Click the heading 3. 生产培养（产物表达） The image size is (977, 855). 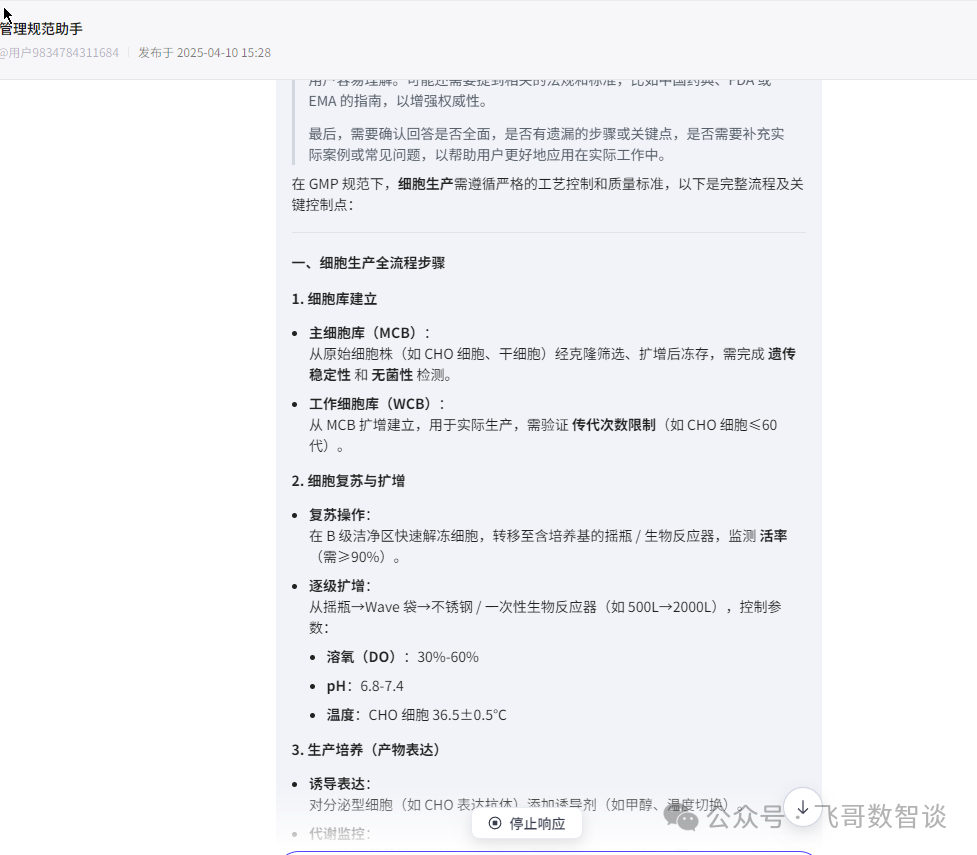(365, 750)
